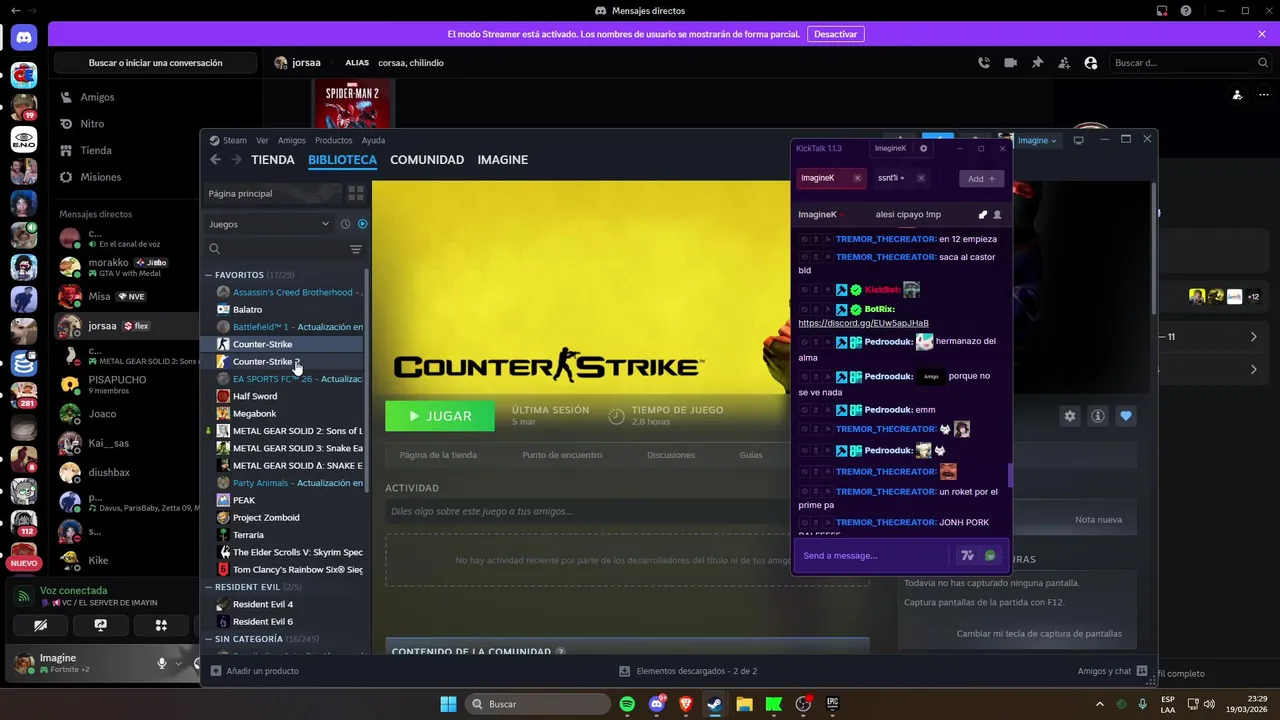Share your screen in Discord voice
1280x720 pixels.
100,625
